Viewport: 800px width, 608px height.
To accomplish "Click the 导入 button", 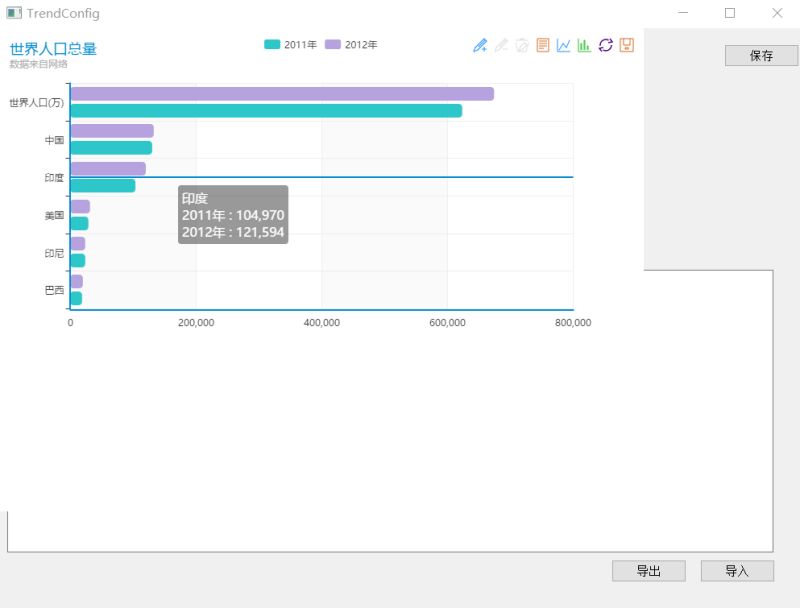I will tap(738, 570).
